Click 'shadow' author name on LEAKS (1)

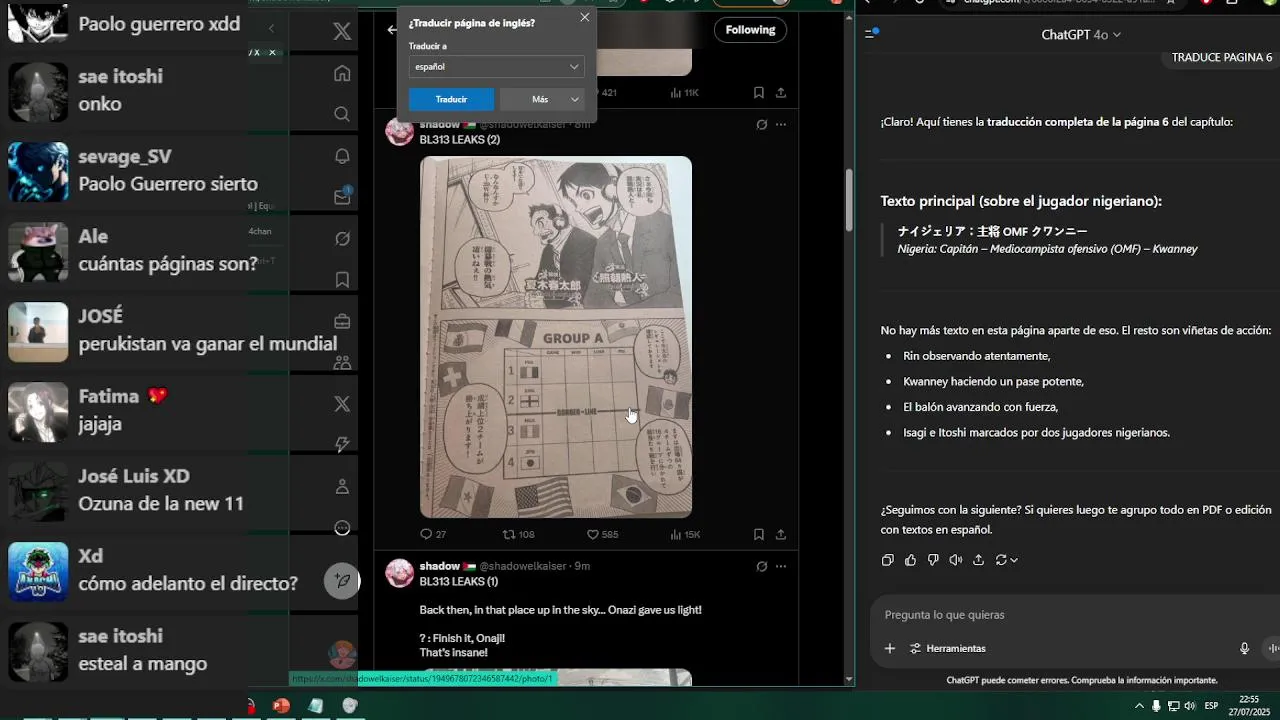click(x=440, y=566)
